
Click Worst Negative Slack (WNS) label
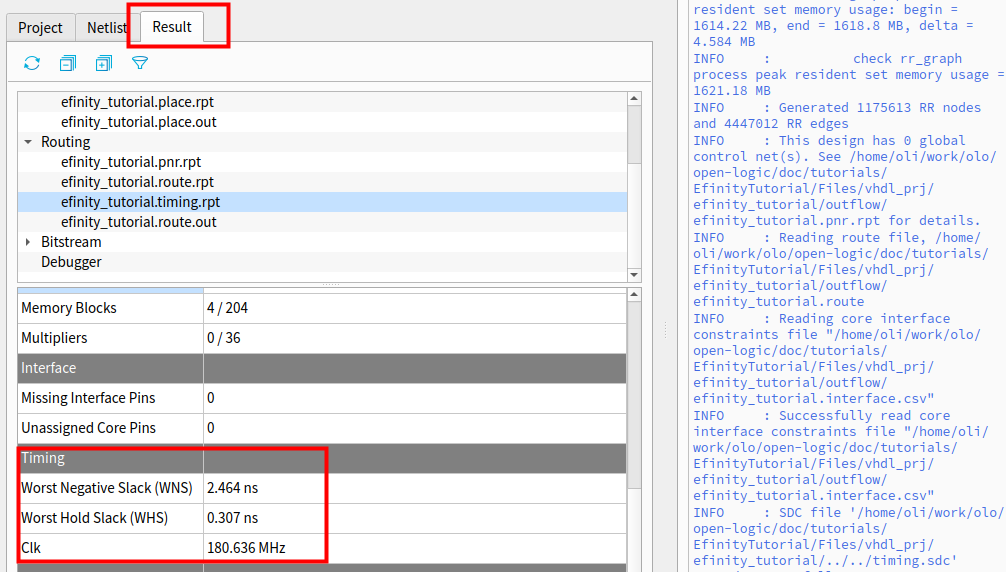click(107, 488)
